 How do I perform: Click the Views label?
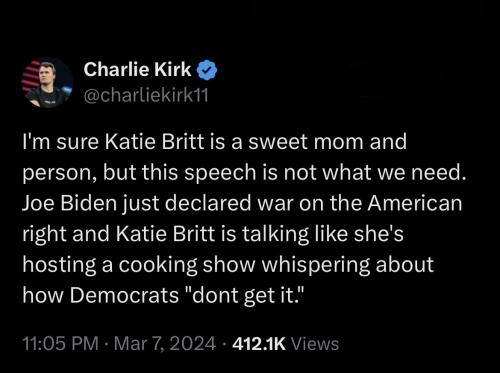(x=315, y=344)
